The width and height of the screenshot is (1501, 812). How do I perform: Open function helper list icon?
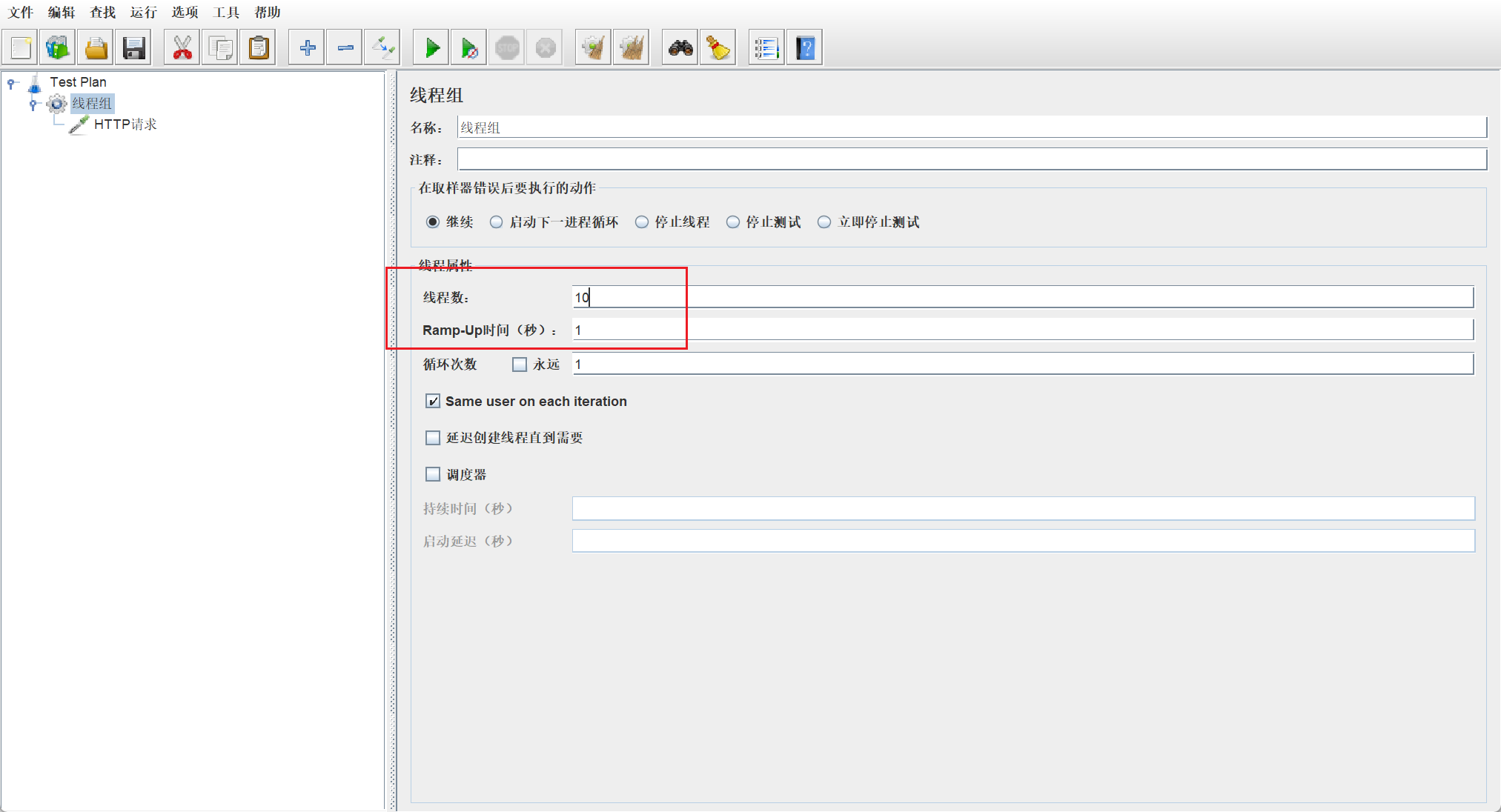[x=766, y=48]
